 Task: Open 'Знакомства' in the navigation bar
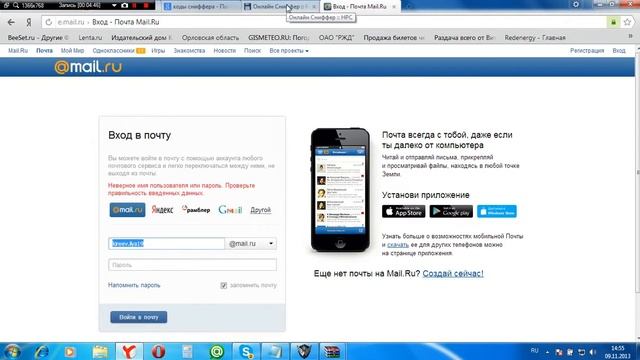click(x=189, y=51)
